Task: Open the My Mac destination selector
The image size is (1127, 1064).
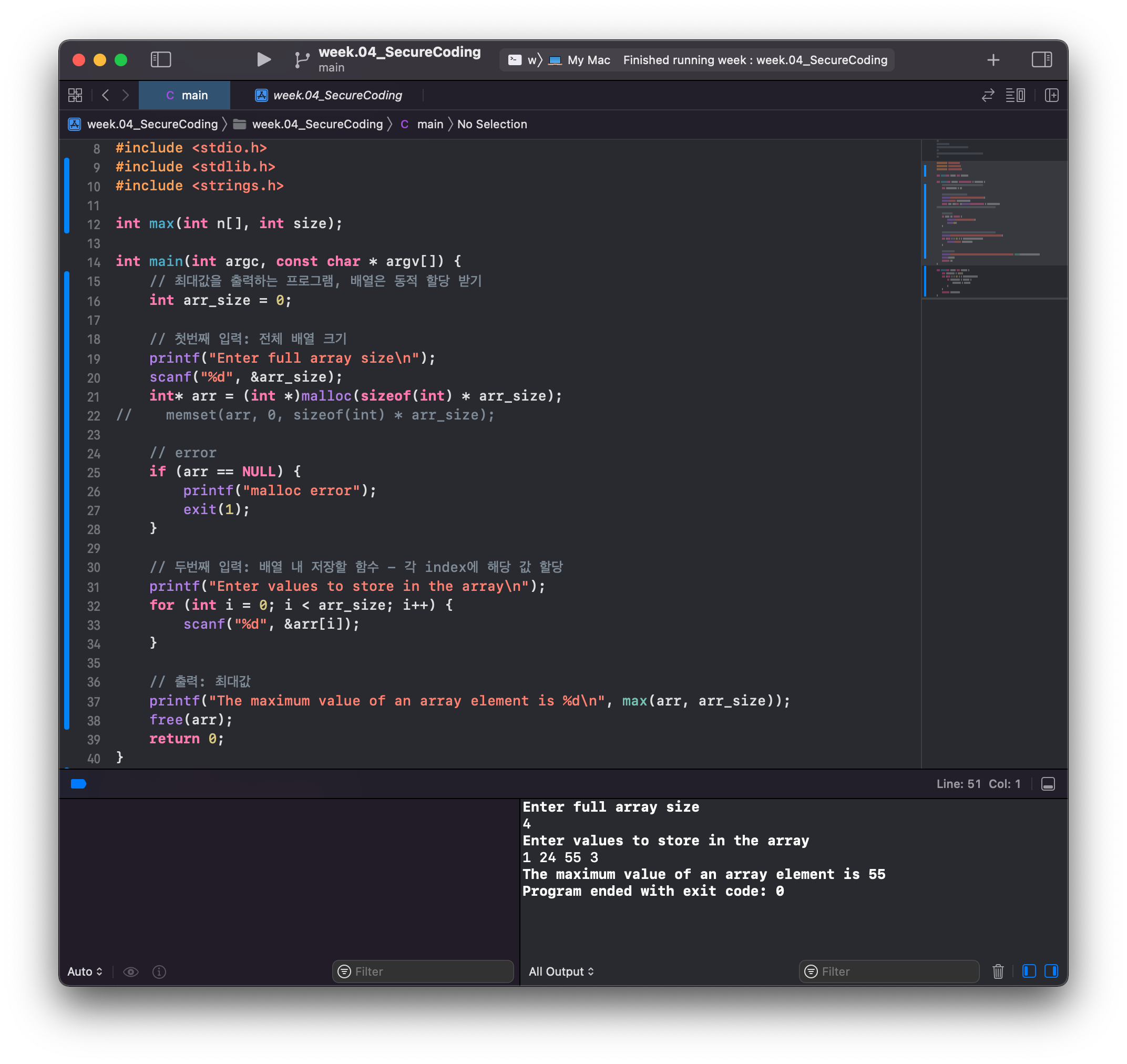Action: (x=588, y=60)
